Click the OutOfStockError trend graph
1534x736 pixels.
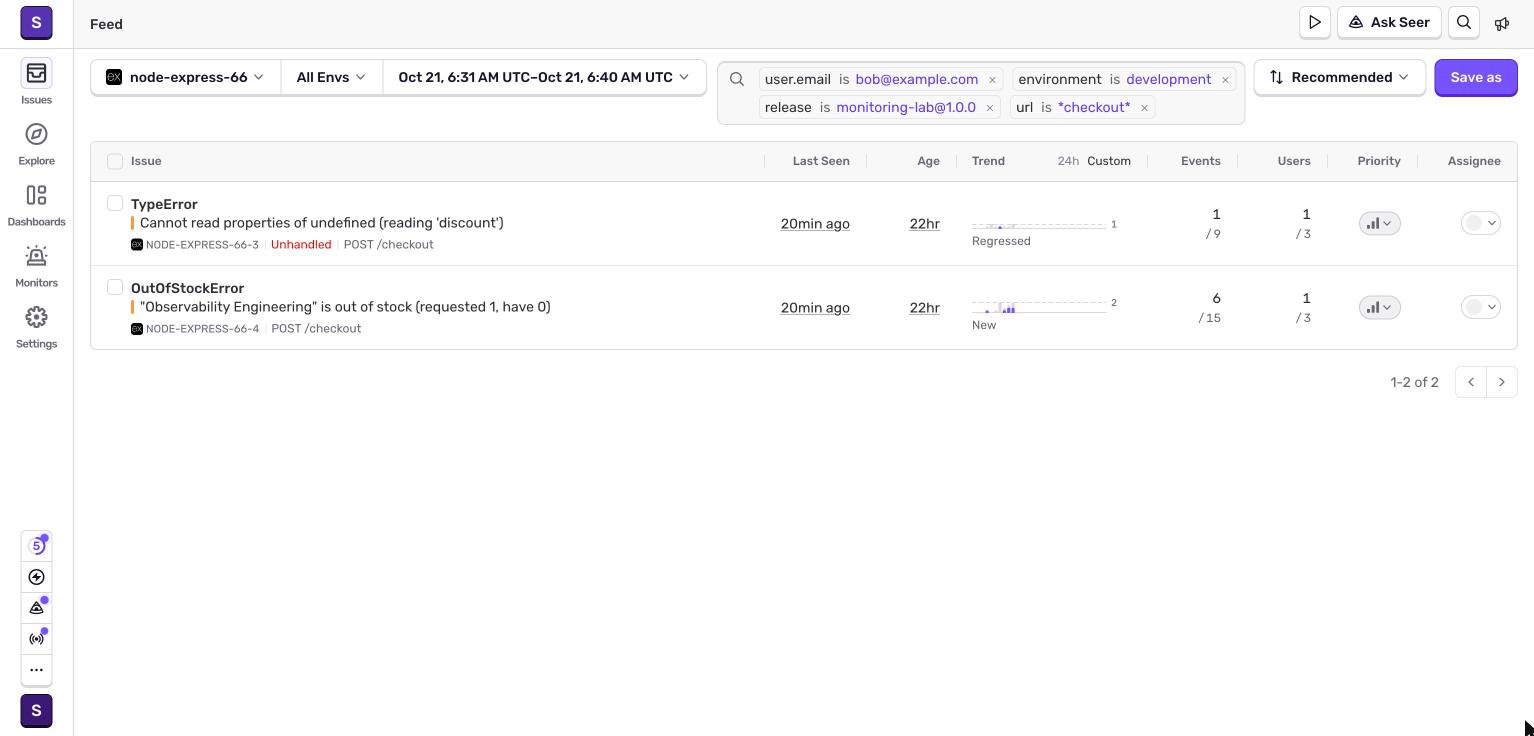click(1039, 307)
